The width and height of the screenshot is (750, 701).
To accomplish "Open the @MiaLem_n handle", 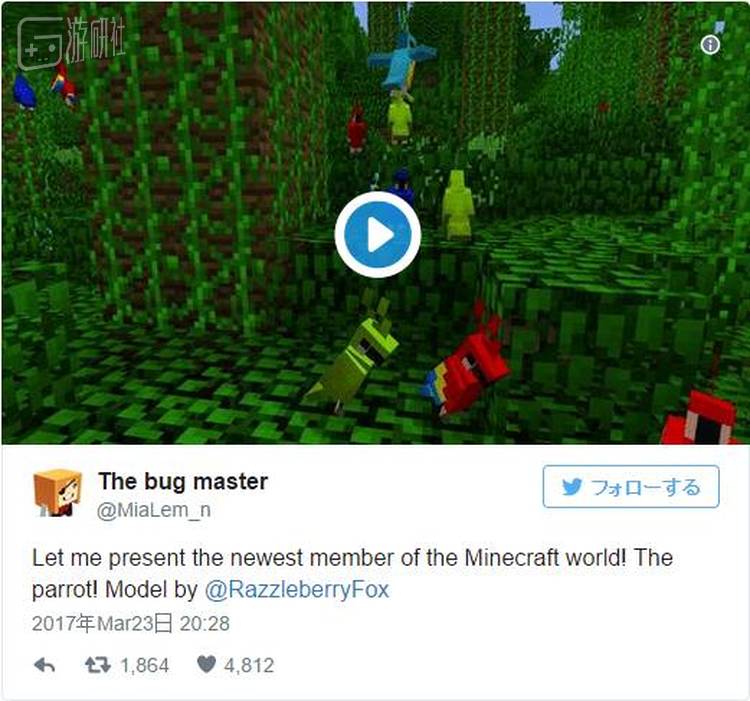I will click(154, 510).
